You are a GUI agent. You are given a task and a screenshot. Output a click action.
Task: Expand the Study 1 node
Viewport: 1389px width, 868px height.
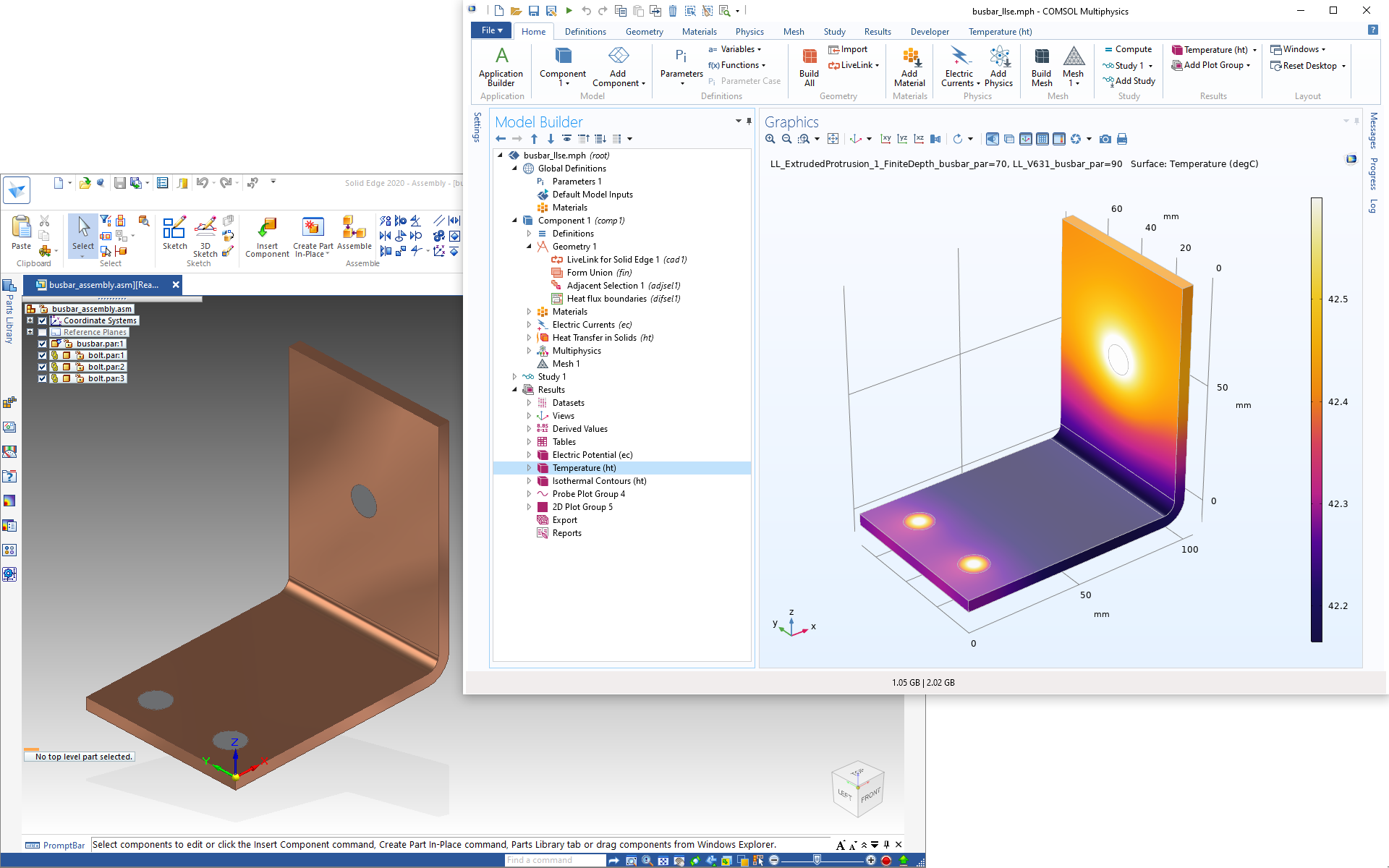click(x=514, y=377)
